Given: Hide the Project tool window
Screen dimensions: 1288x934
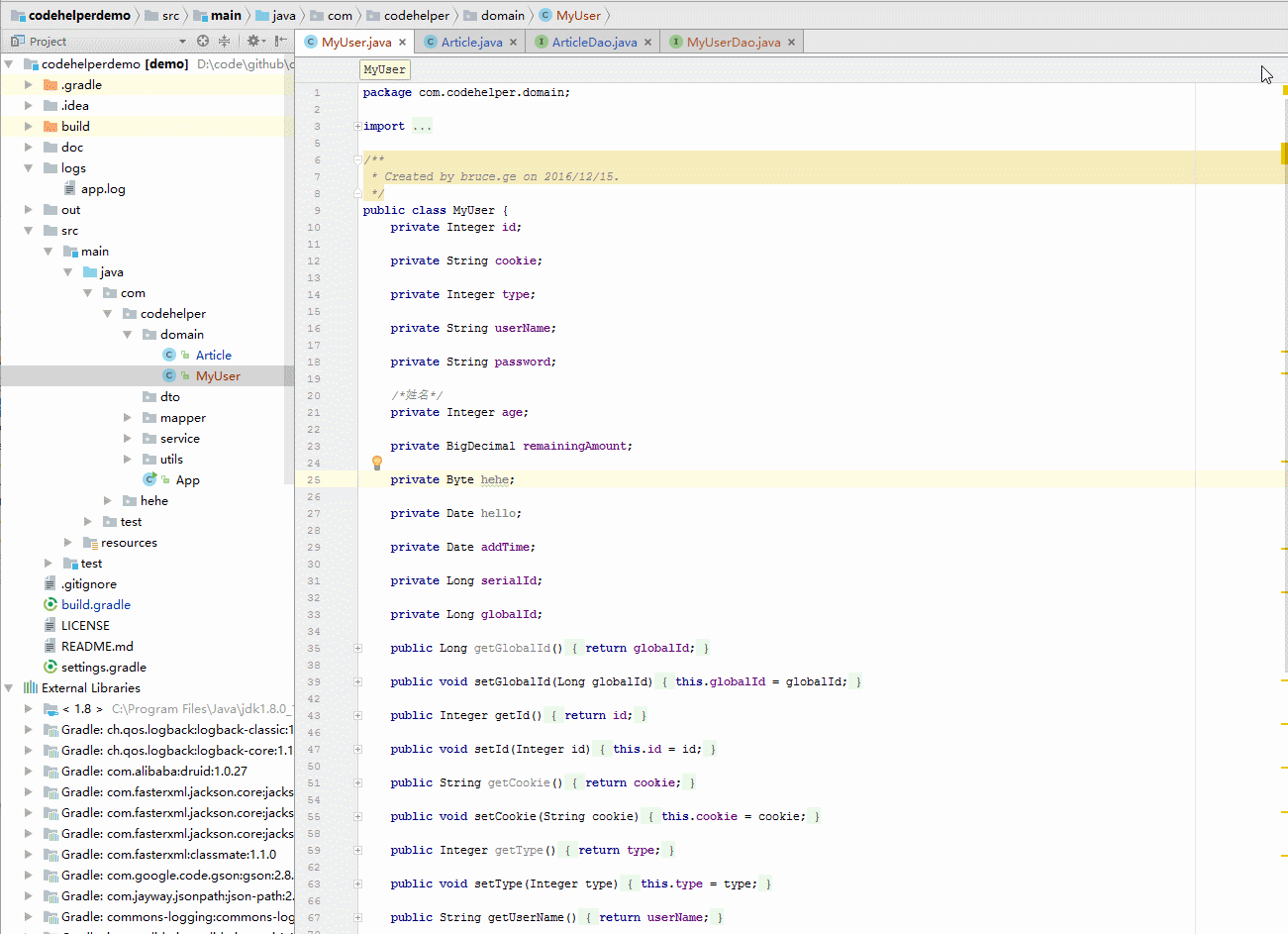Looking at the screenshot, I should coord(281,41).
